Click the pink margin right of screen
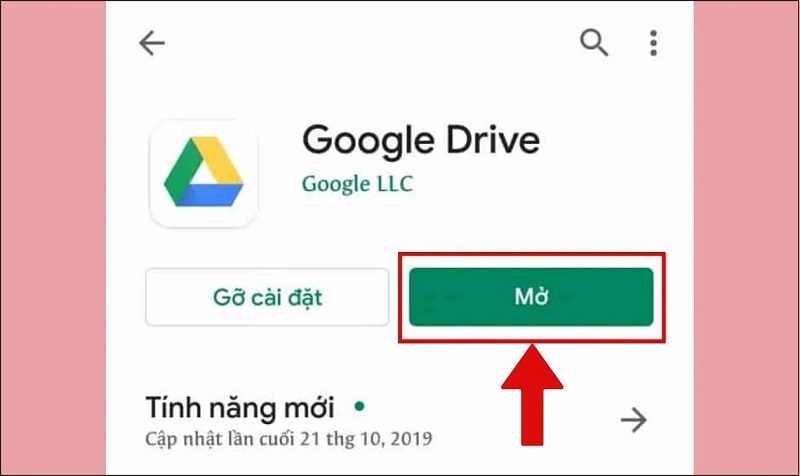 746,238
